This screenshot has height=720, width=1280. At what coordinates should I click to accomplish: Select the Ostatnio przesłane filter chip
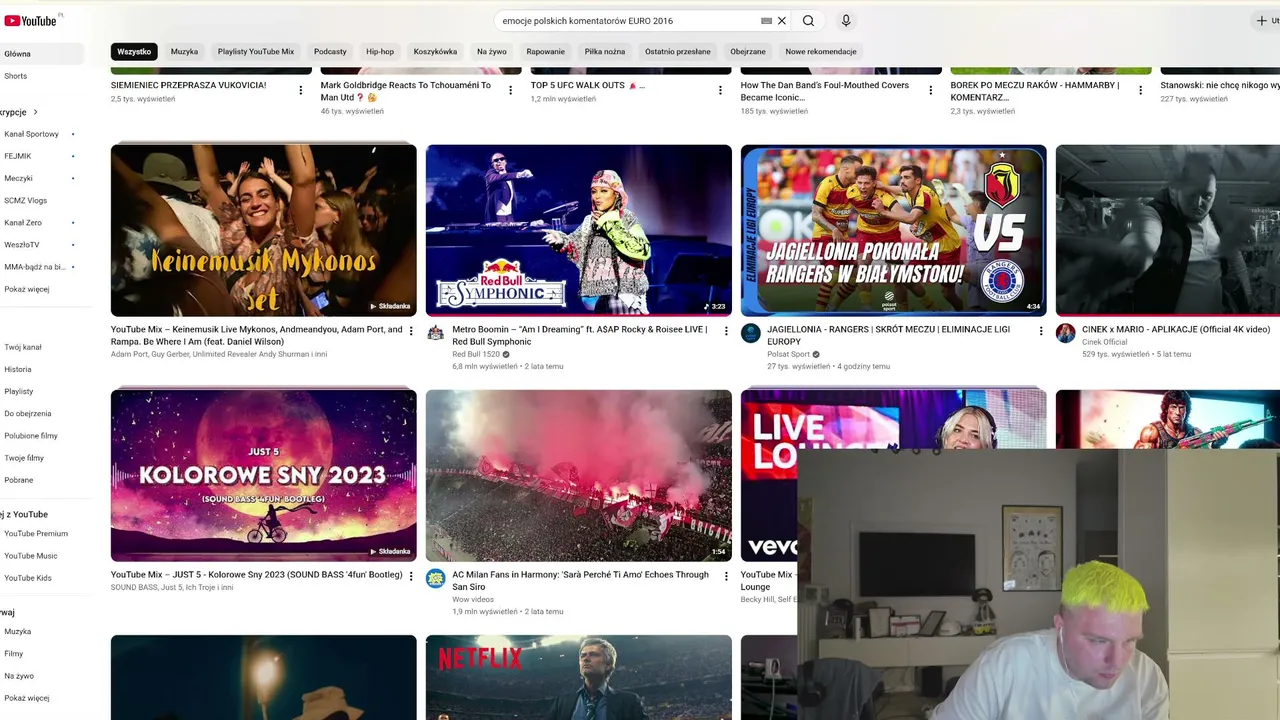[678, 51]
